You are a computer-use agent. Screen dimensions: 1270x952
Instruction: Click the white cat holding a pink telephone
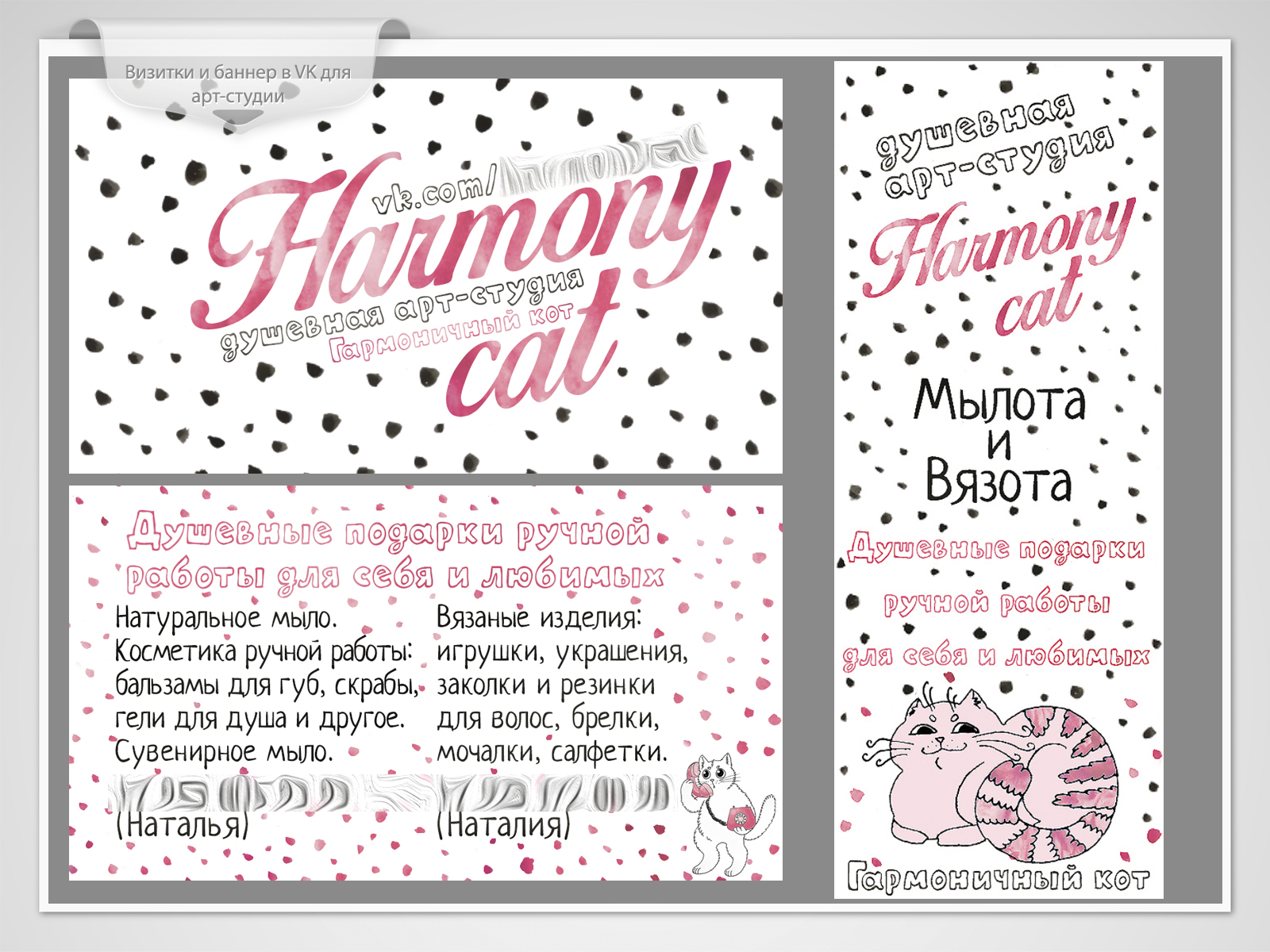tap(726, 813)
